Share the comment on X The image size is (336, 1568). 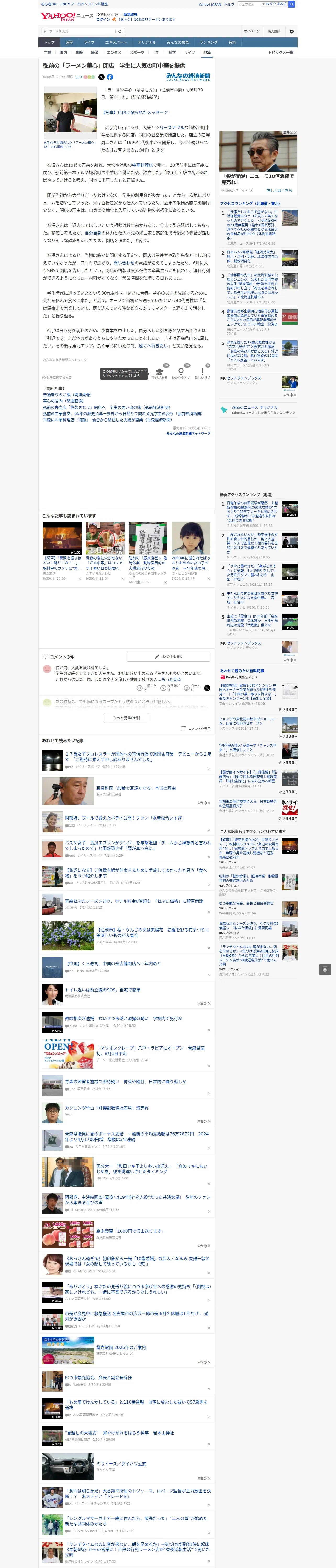point(207,688)
